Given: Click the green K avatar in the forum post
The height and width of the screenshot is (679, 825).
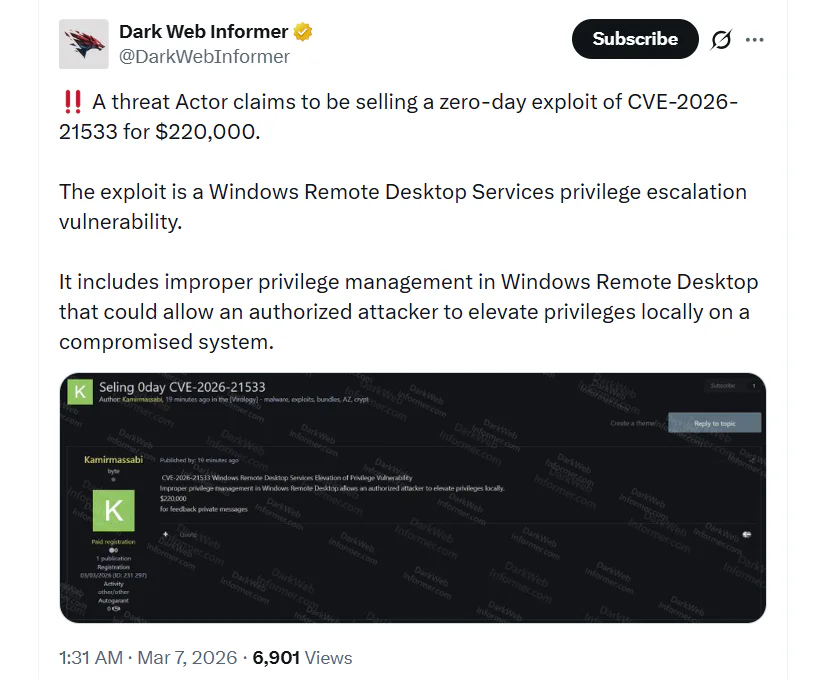Looking at the screenshot, I should tap(112, 509).
